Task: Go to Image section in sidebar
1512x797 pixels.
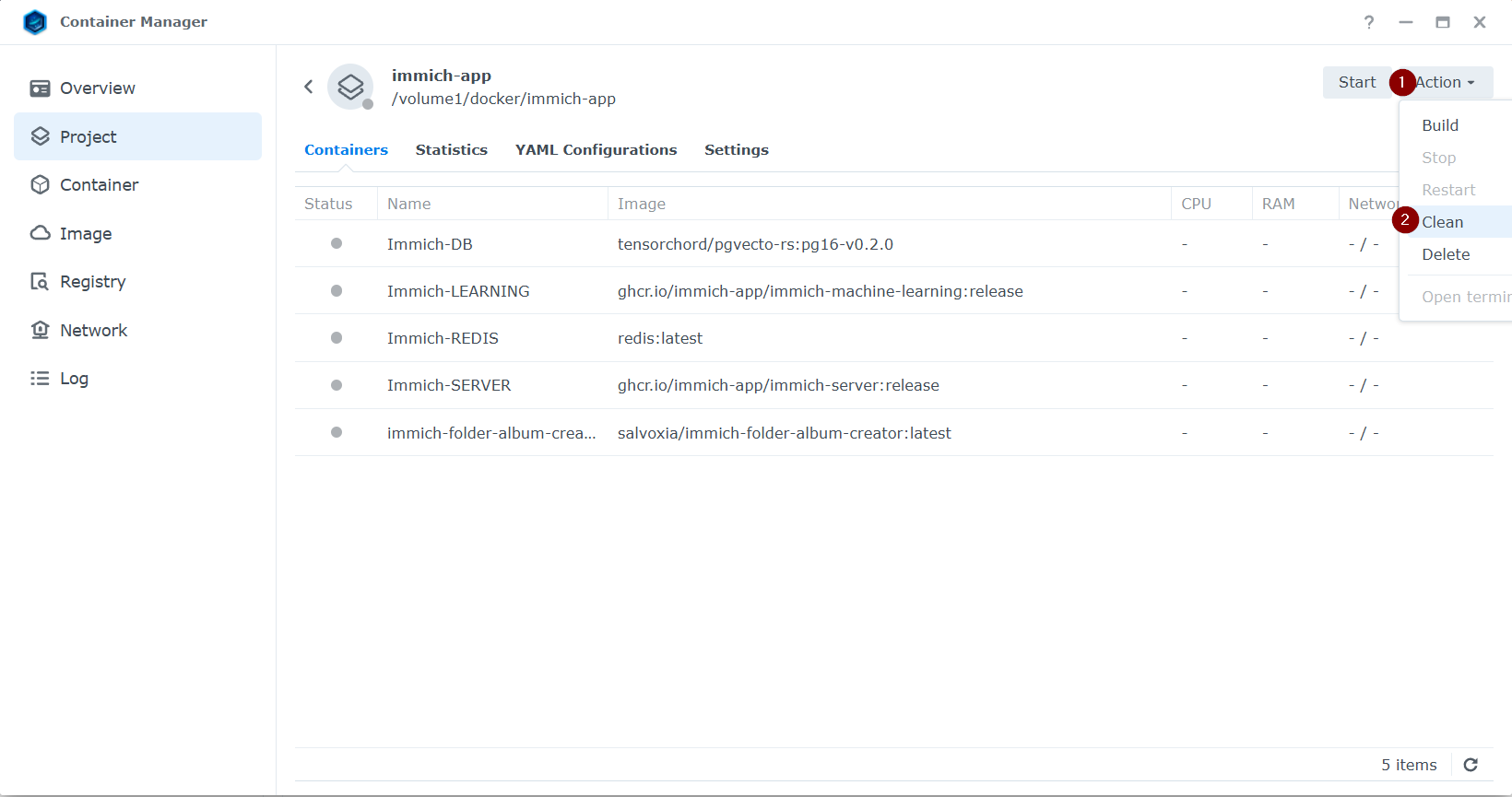Action: (138, 233)
